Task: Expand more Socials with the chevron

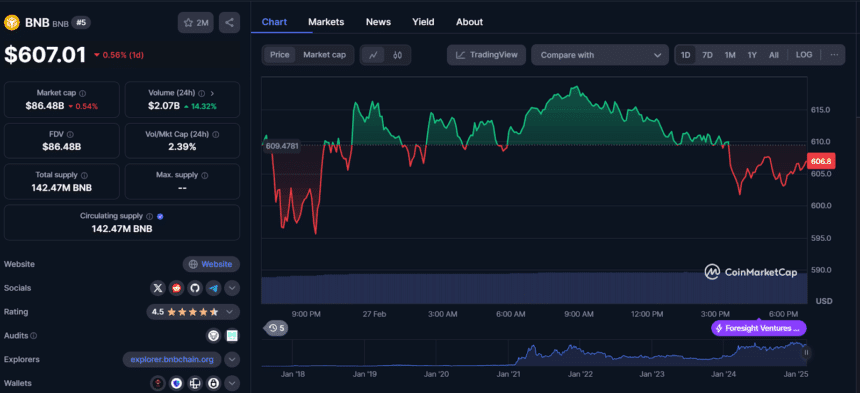Action: tap(232, 288)
